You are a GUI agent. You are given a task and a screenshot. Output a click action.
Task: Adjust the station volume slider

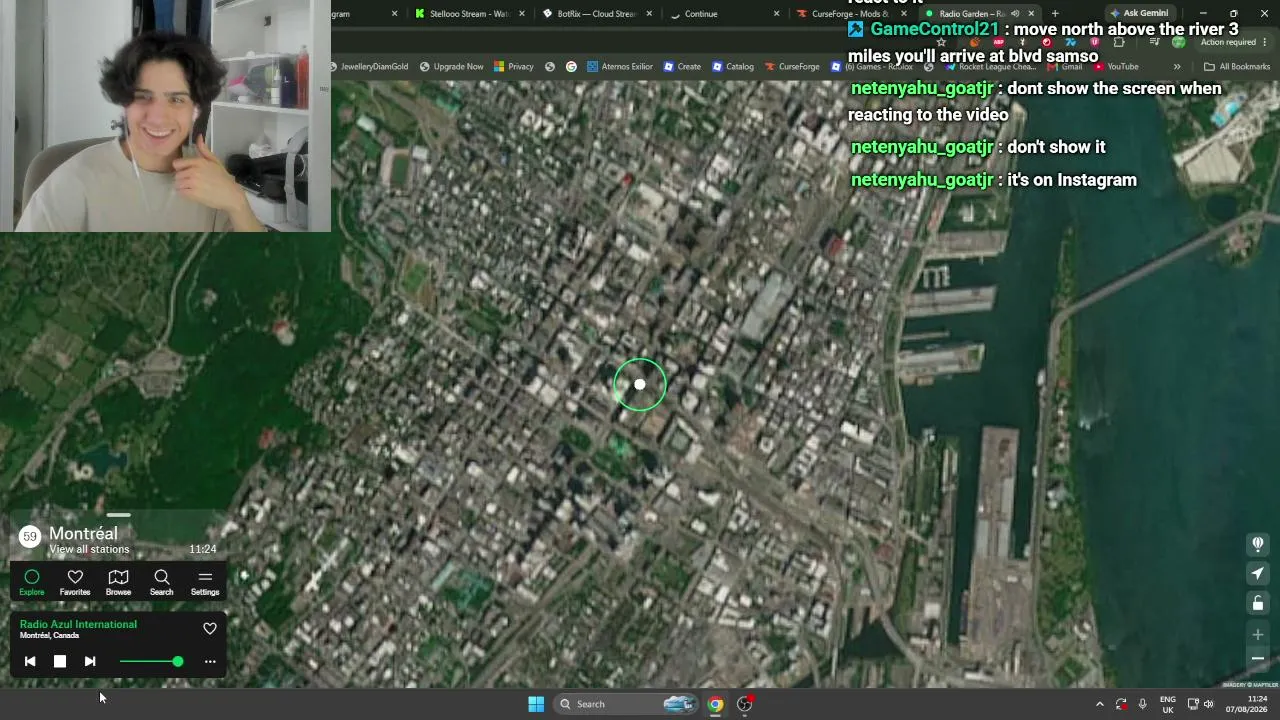pos(151,661)
